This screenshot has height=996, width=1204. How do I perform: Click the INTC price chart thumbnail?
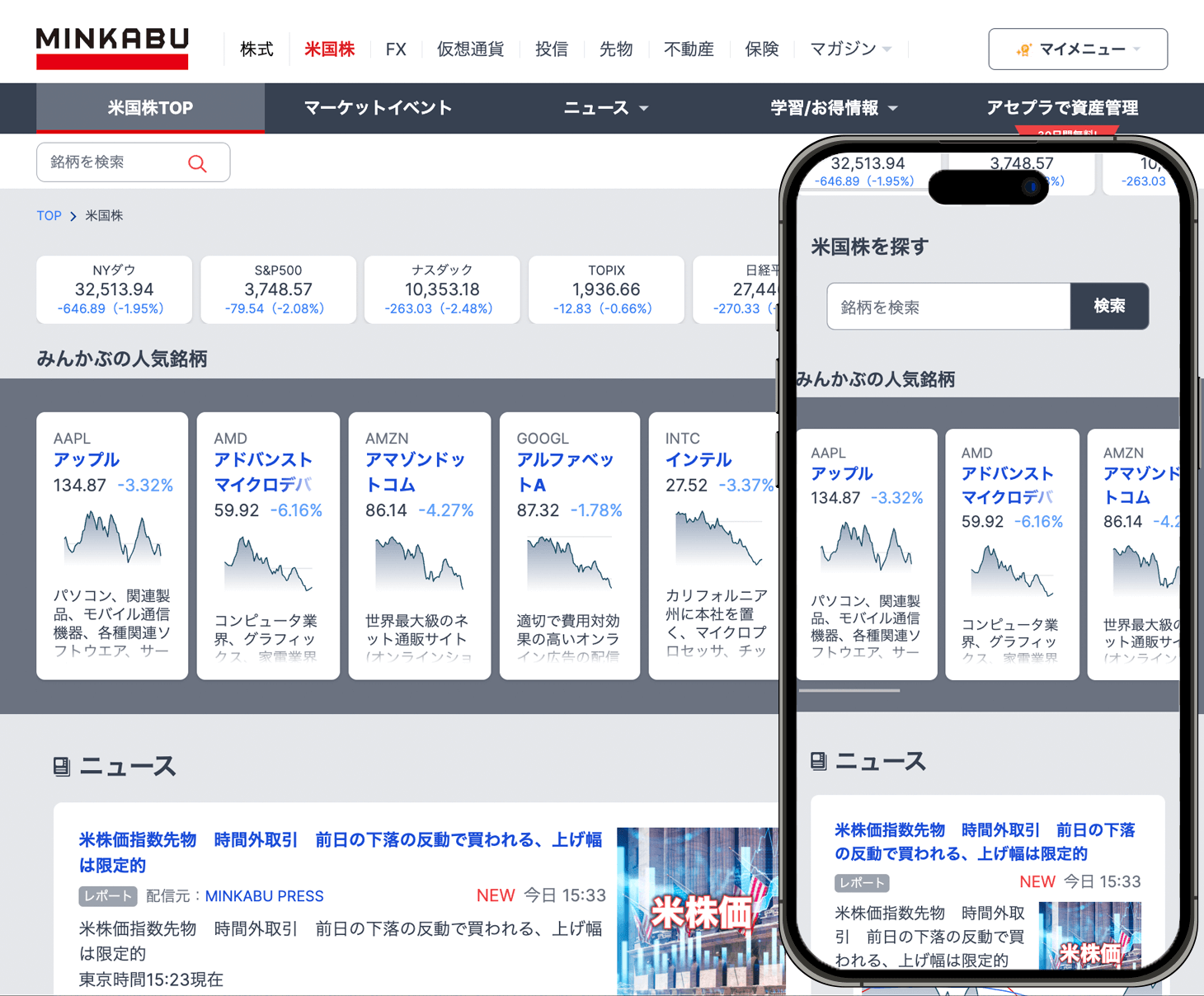tap(718, 538)
